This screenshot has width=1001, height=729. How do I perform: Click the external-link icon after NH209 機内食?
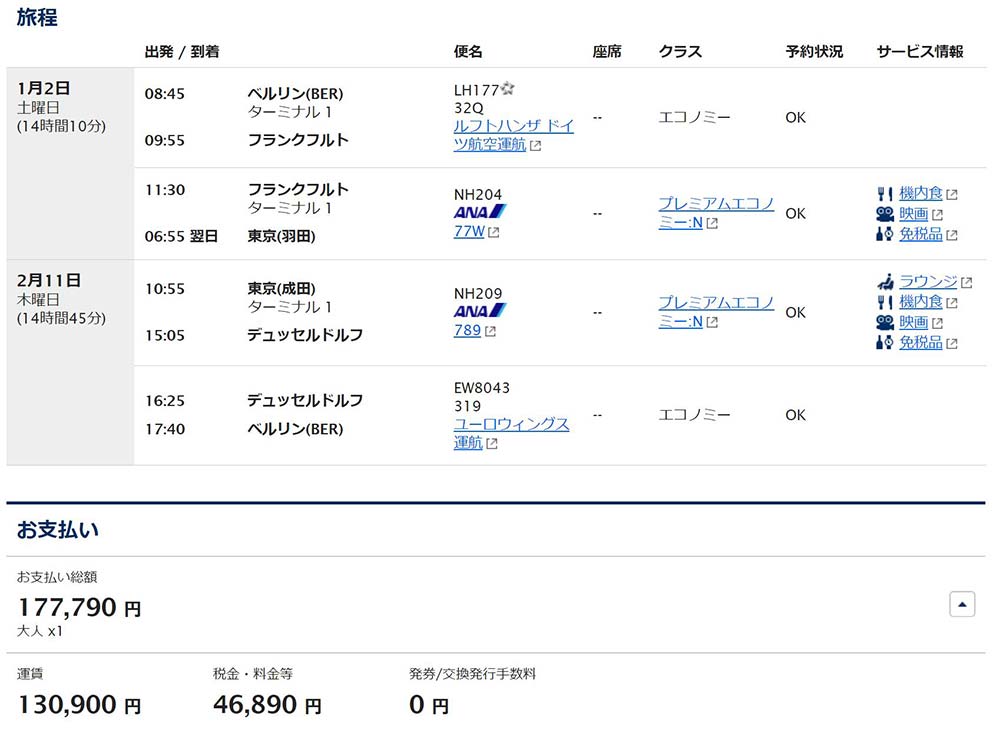point(952,303)
